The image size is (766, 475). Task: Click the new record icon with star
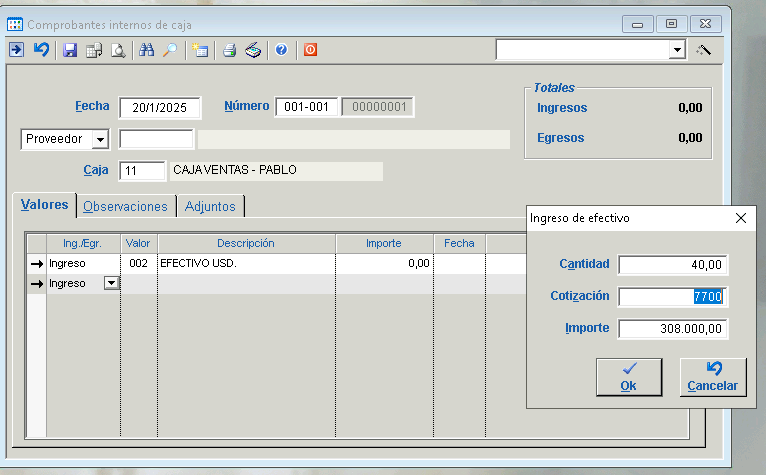coord(200,50)
